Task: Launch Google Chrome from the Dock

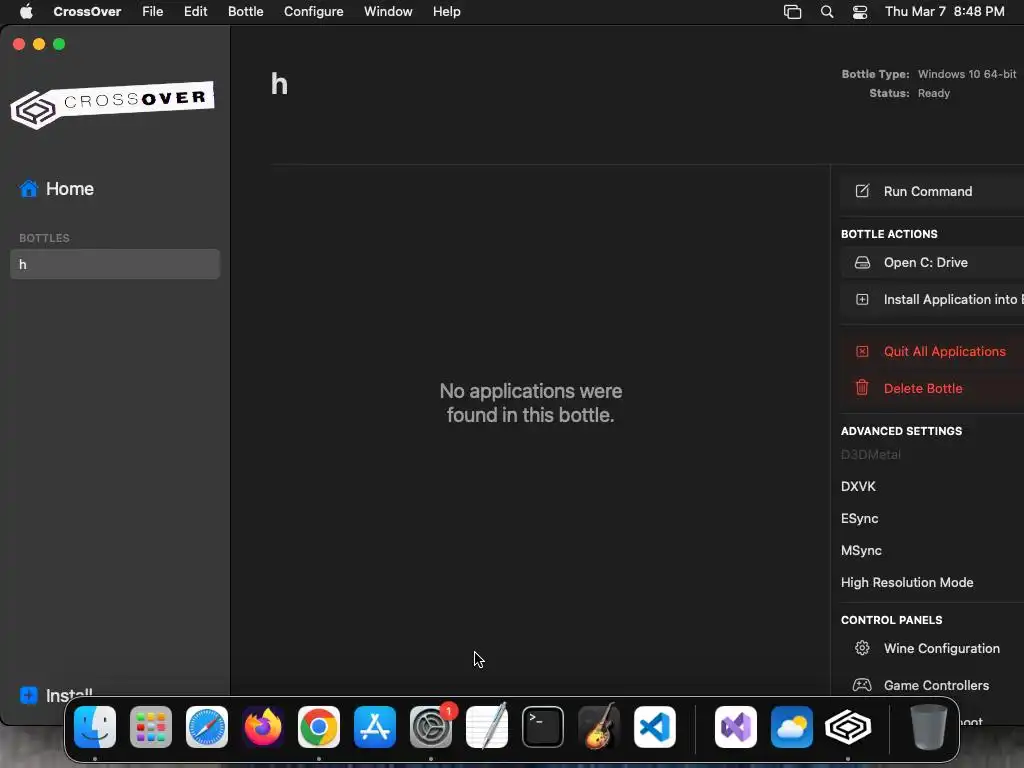Action: point(319,727)
